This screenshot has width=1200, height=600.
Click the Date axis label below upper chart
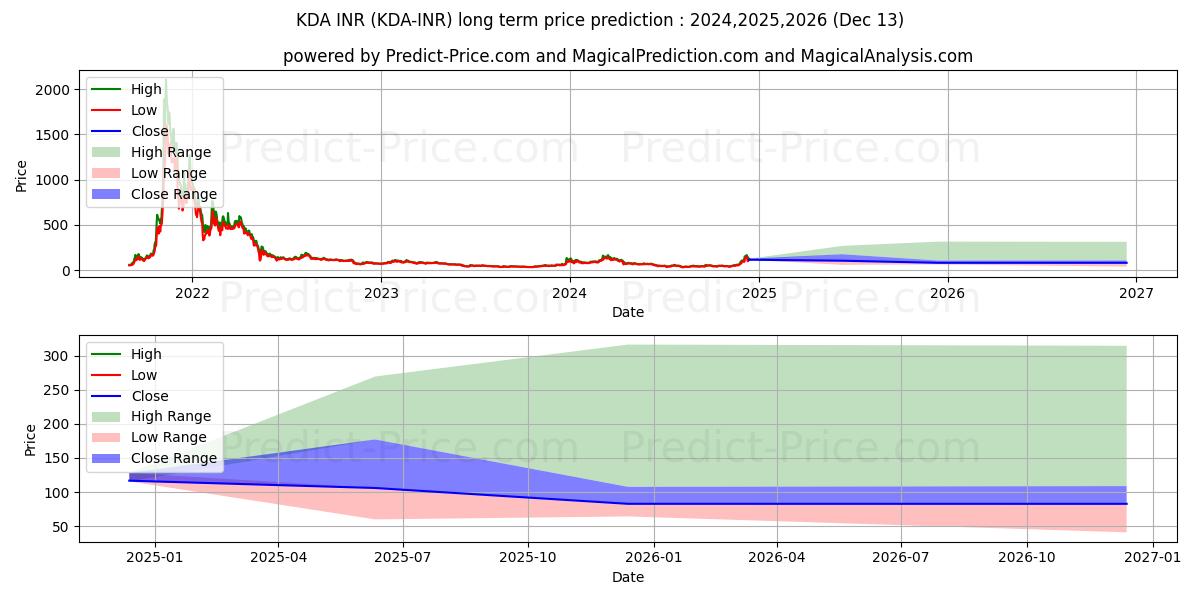[627, 312]
